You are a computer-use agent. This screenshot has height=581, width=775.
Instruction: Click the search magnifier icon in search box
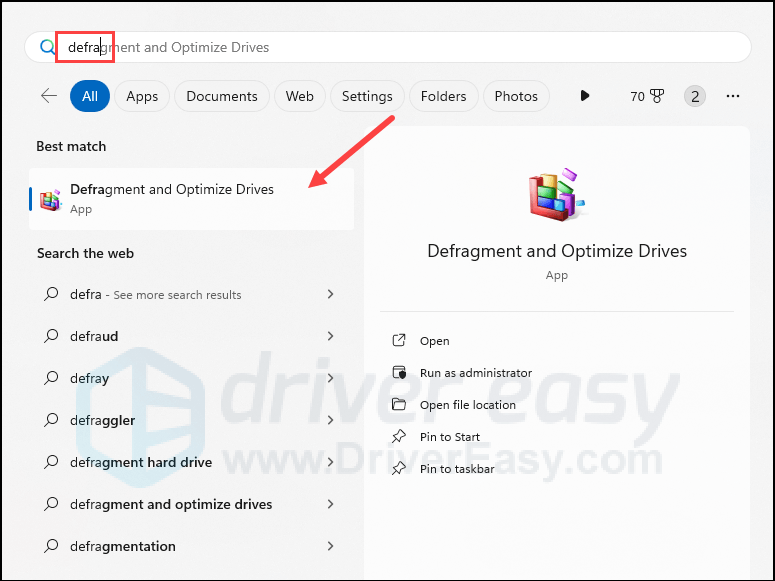(x=47, y=47)
